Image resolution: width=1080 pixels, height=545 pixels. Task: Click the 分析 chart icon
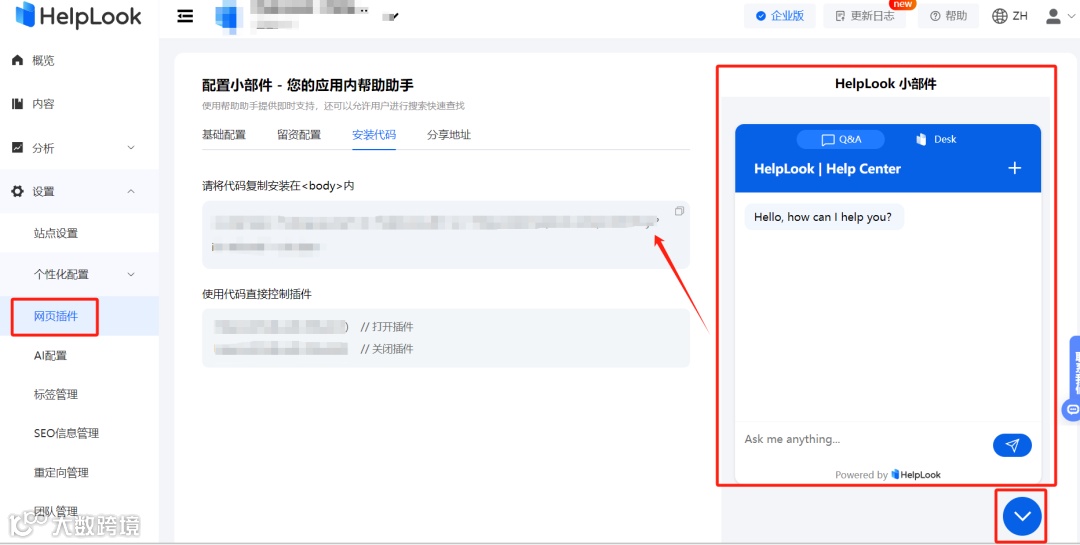(18, 147)
